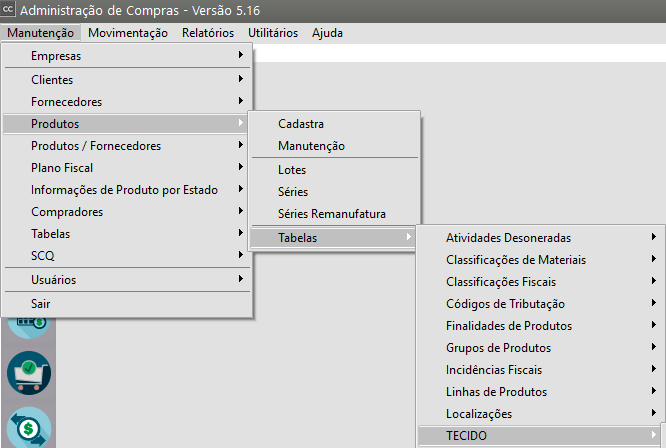Click Séries Remanufatura menu entry
Screen dimensions: 666x448
[x=331, y=214]
